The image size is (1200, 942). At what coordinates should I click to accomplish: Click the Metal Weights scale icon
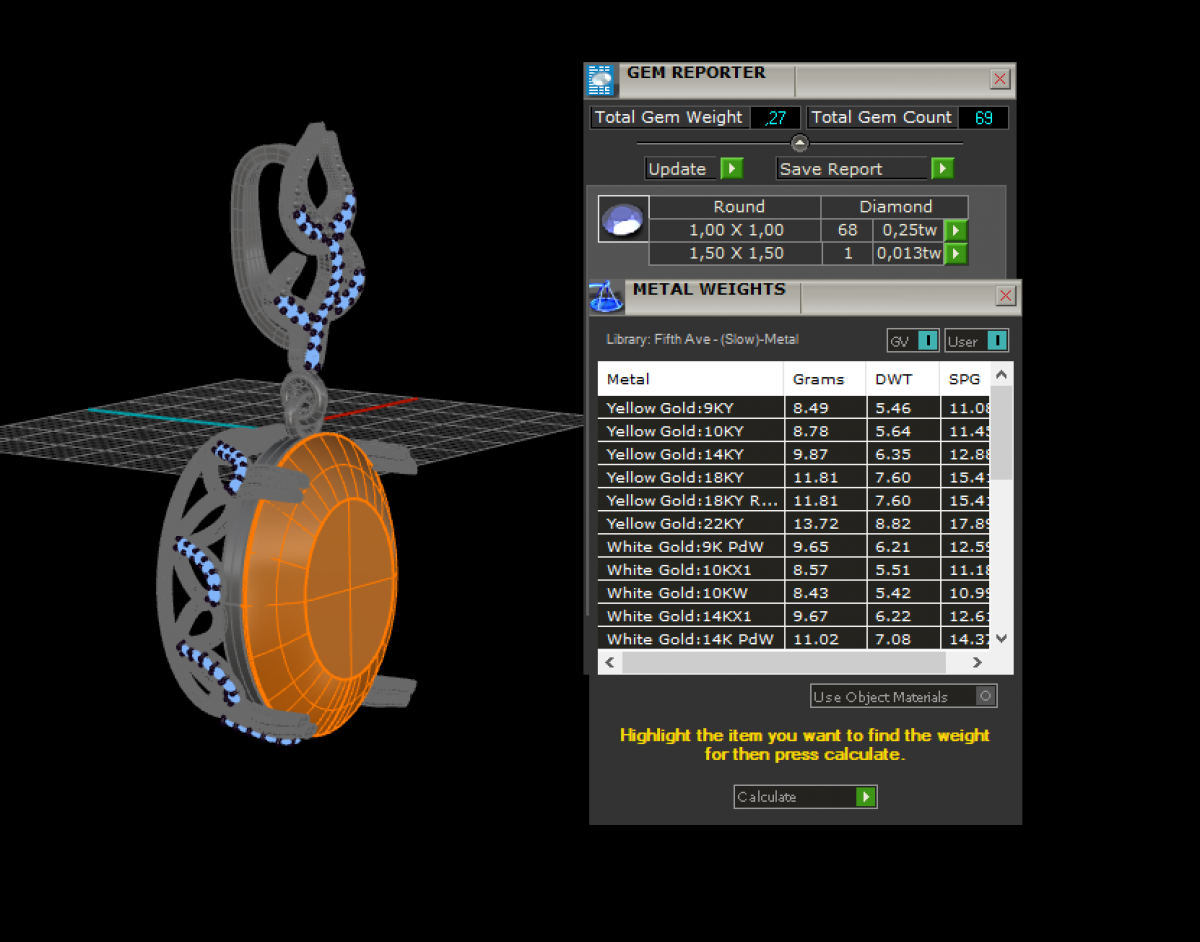click(605, 297)
